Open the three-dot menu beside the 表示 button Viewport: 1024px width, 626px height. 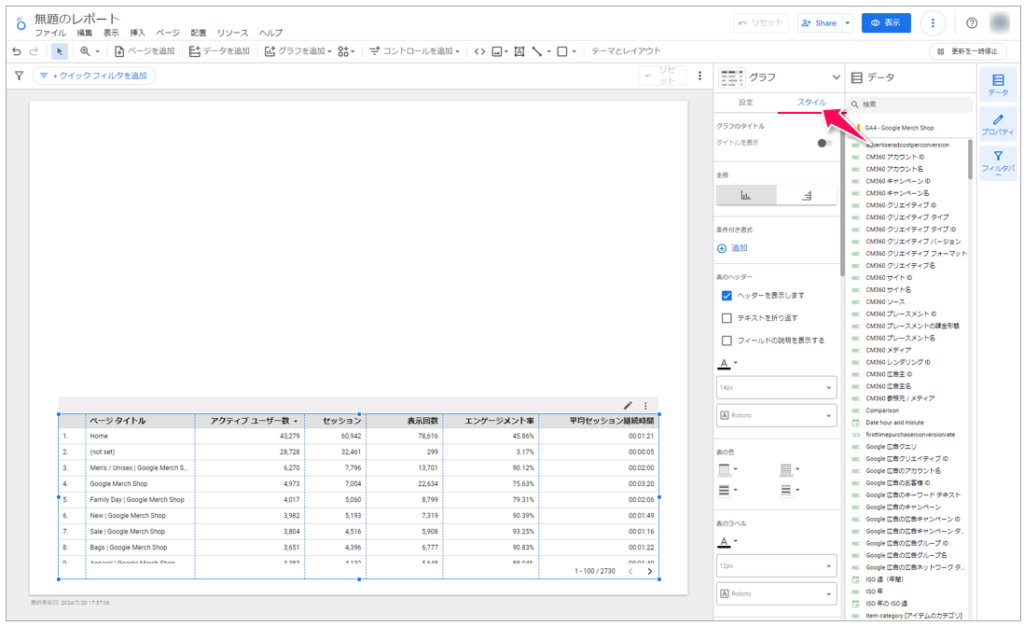point(933,23)
